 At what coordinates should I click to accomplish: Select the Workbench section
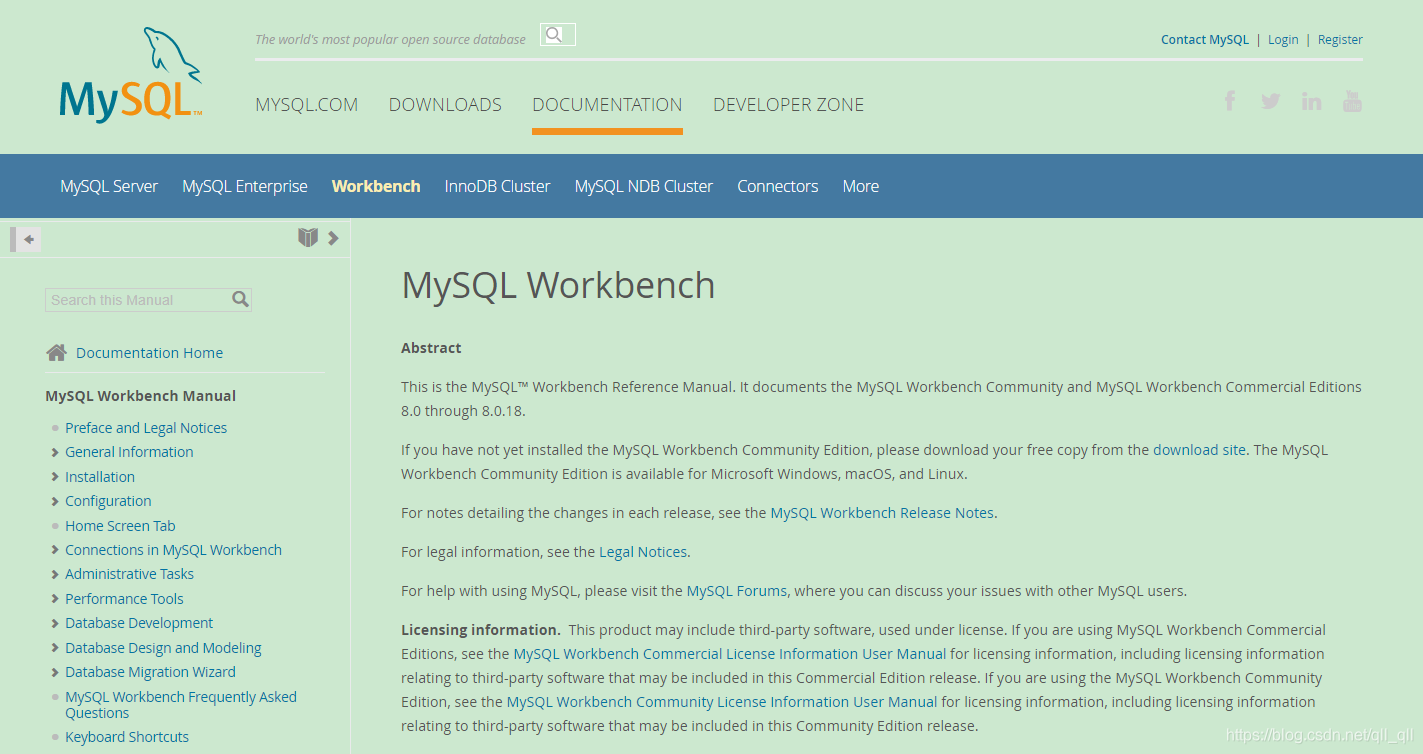click(376, 186)
